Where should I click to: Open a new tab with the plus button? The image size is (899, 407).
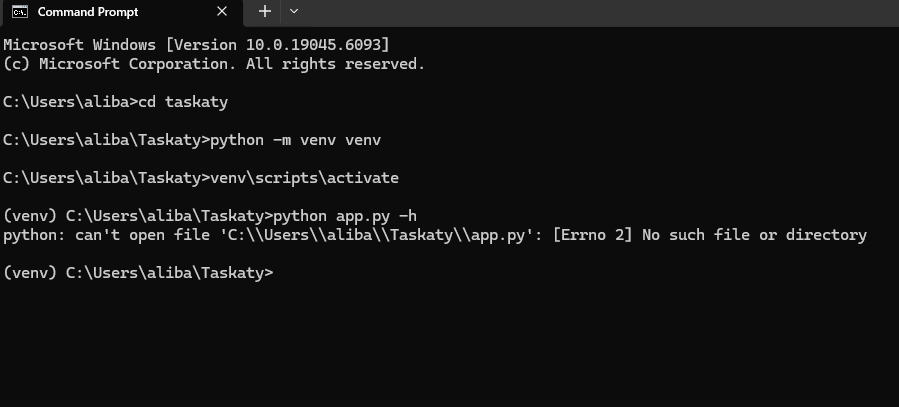[264, 12]
